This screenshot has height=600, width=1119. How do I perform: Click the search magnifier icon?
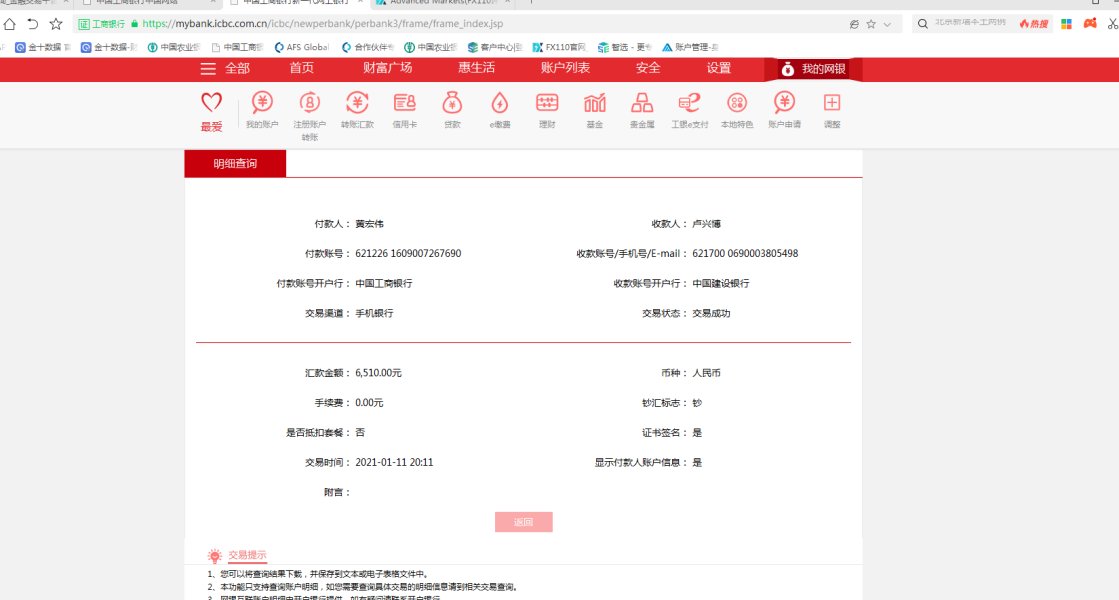coord(922,24)
